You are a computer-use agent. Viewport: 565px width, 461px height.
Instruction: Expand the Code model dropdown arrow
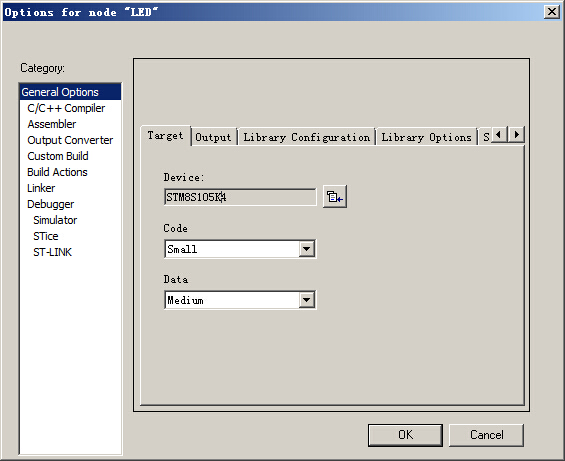pyautogui.click(x=307, y=249)
